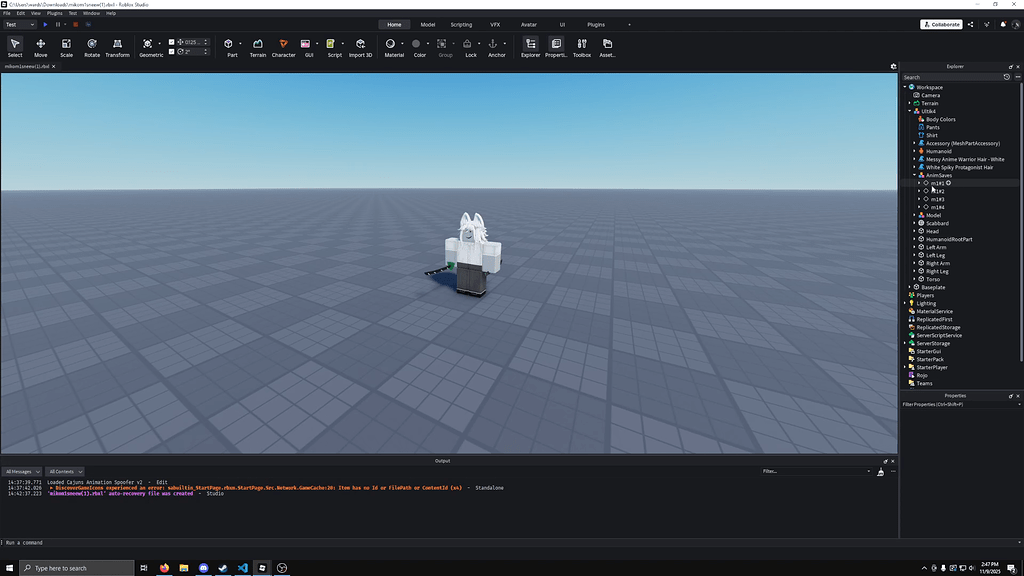Image resolution: width=1024 pixels, height=576 pixels.
Task: Insert a new Part
Action: click(231, 44)
